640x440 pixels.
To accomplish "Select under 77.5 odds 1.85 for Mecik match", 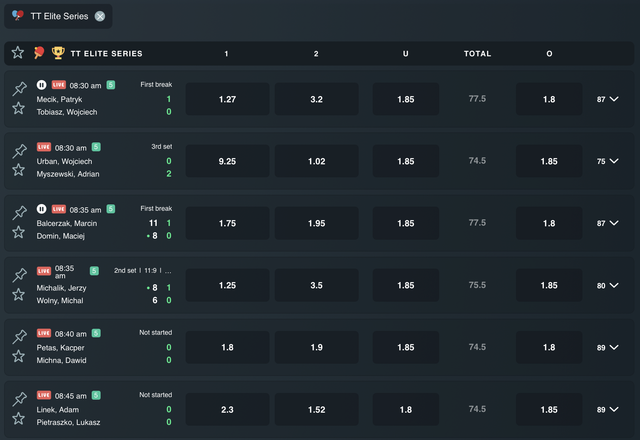I will [x=406, y=99].
